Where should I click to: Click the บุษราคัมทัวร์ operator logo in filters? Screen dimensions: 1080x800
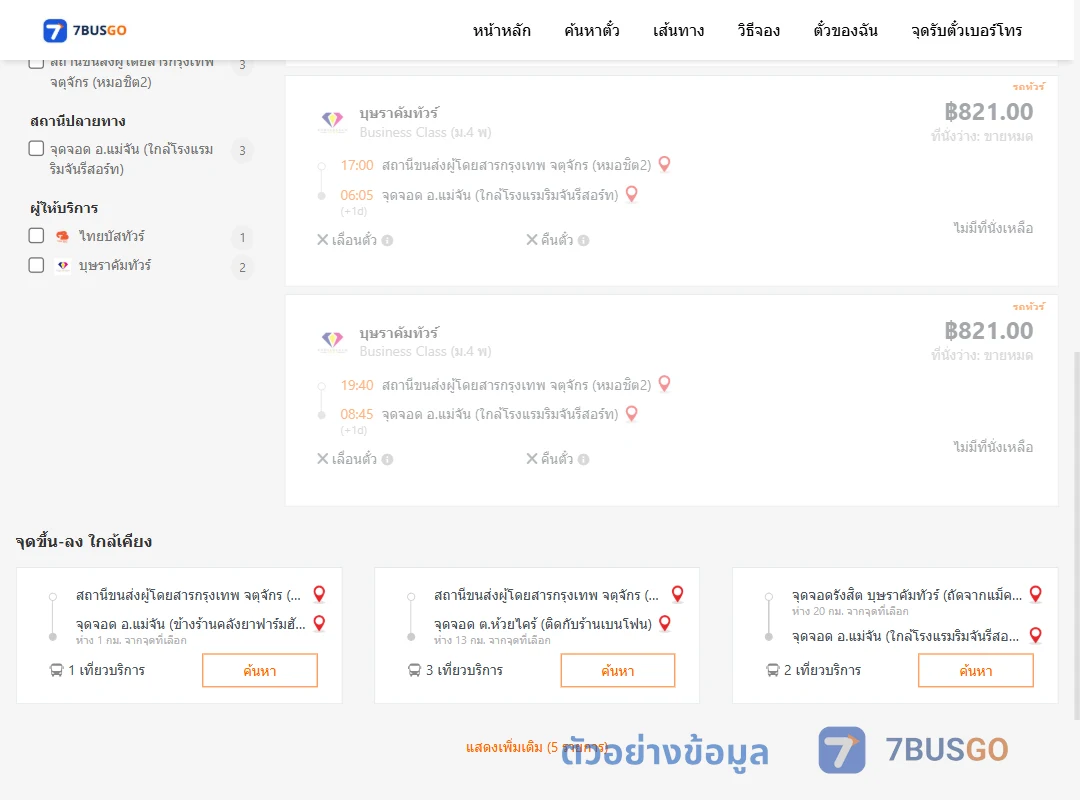[63, 265]
